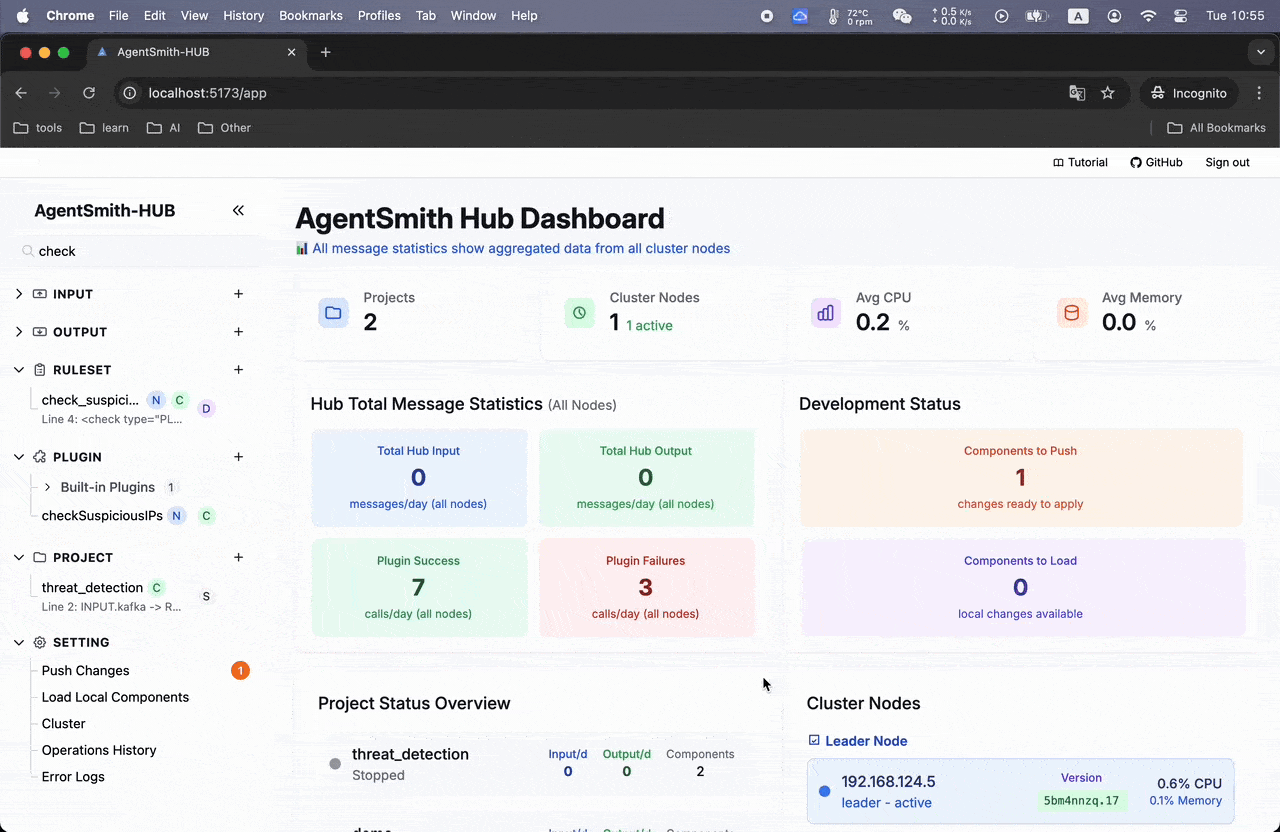Image resolution: width=1280 pixels, height=832 pixels.
Task: Expand the OUTPUT section
Action: click(19, 332)
